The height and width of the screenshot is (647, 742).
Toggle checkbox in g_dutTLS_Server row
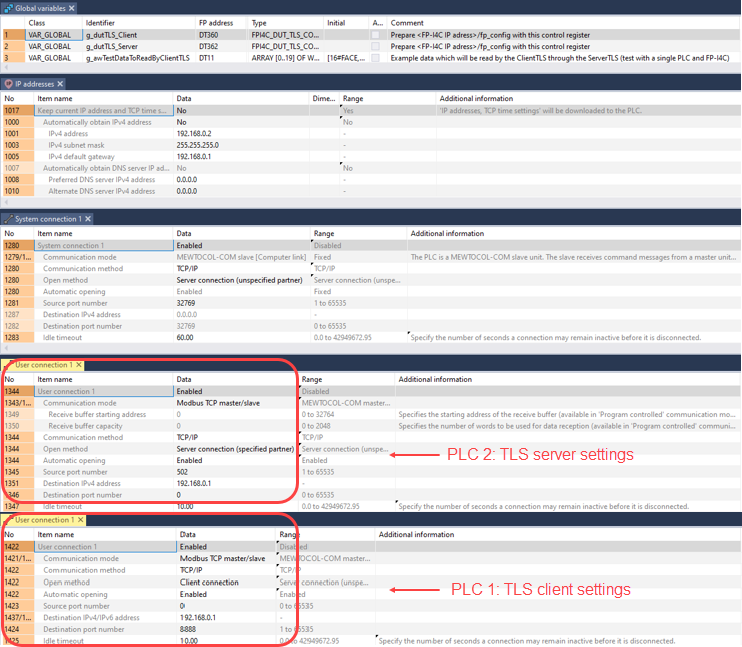pyautogui.click(x=375, y=46)
